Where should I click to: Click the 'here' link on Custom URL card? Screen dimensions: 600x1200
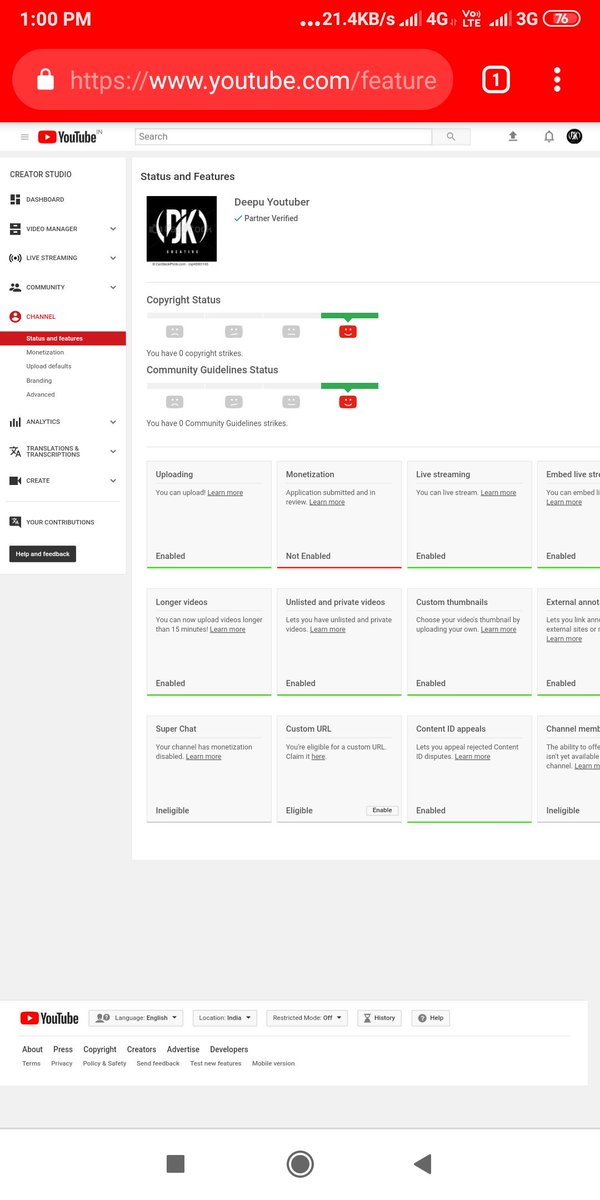pos(318,757)
